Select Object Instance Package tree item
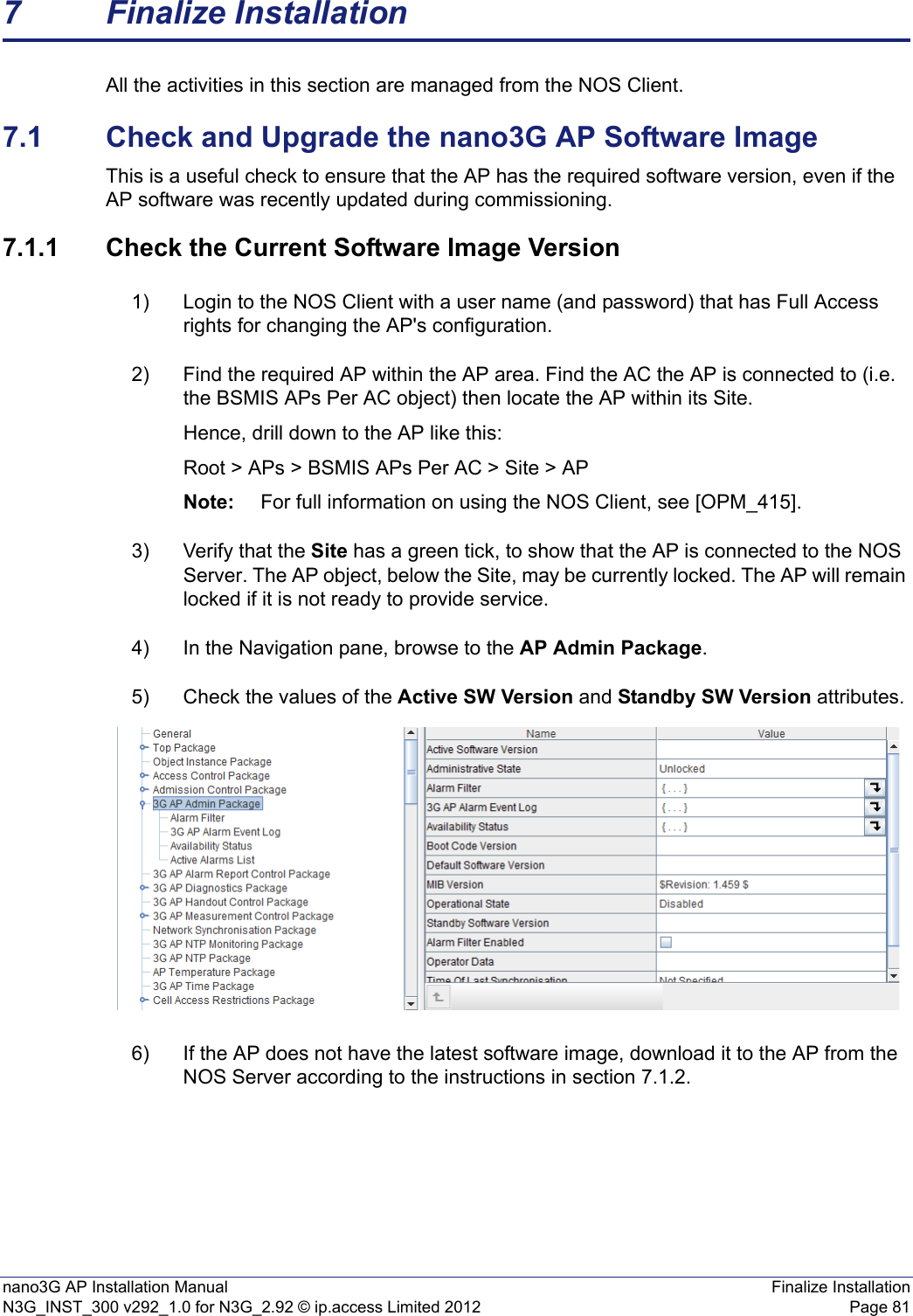This screenshot has width=913, height=1316. point(212,762)
